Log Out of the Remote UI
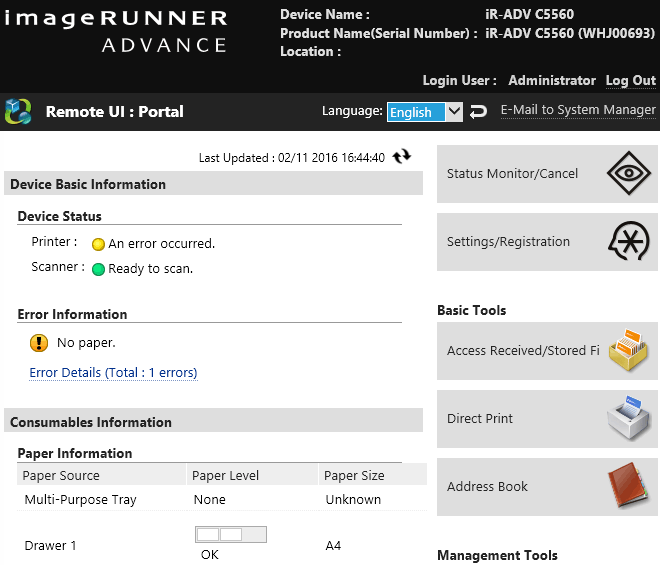The image size is (660, 565). [x=631, y=80]
